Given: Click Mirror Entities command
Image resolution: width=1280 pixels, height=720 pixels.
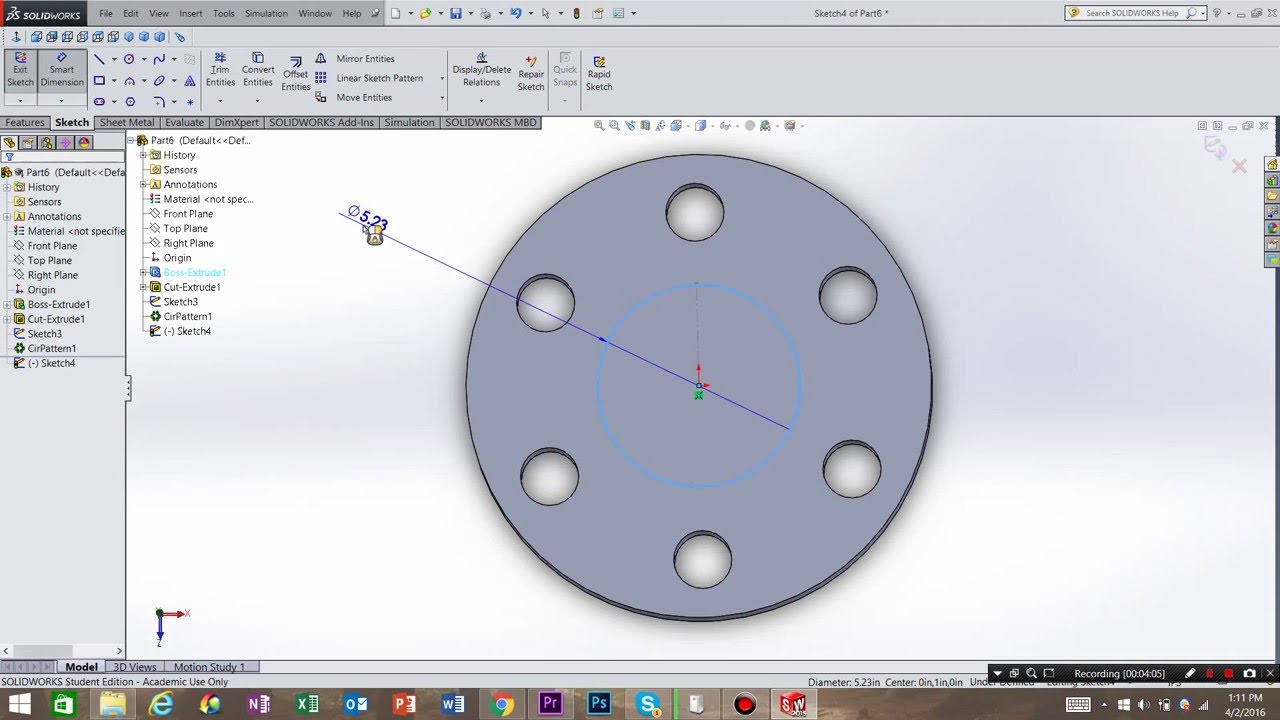Looking at the screenshot, I should (x=365, y=59).
